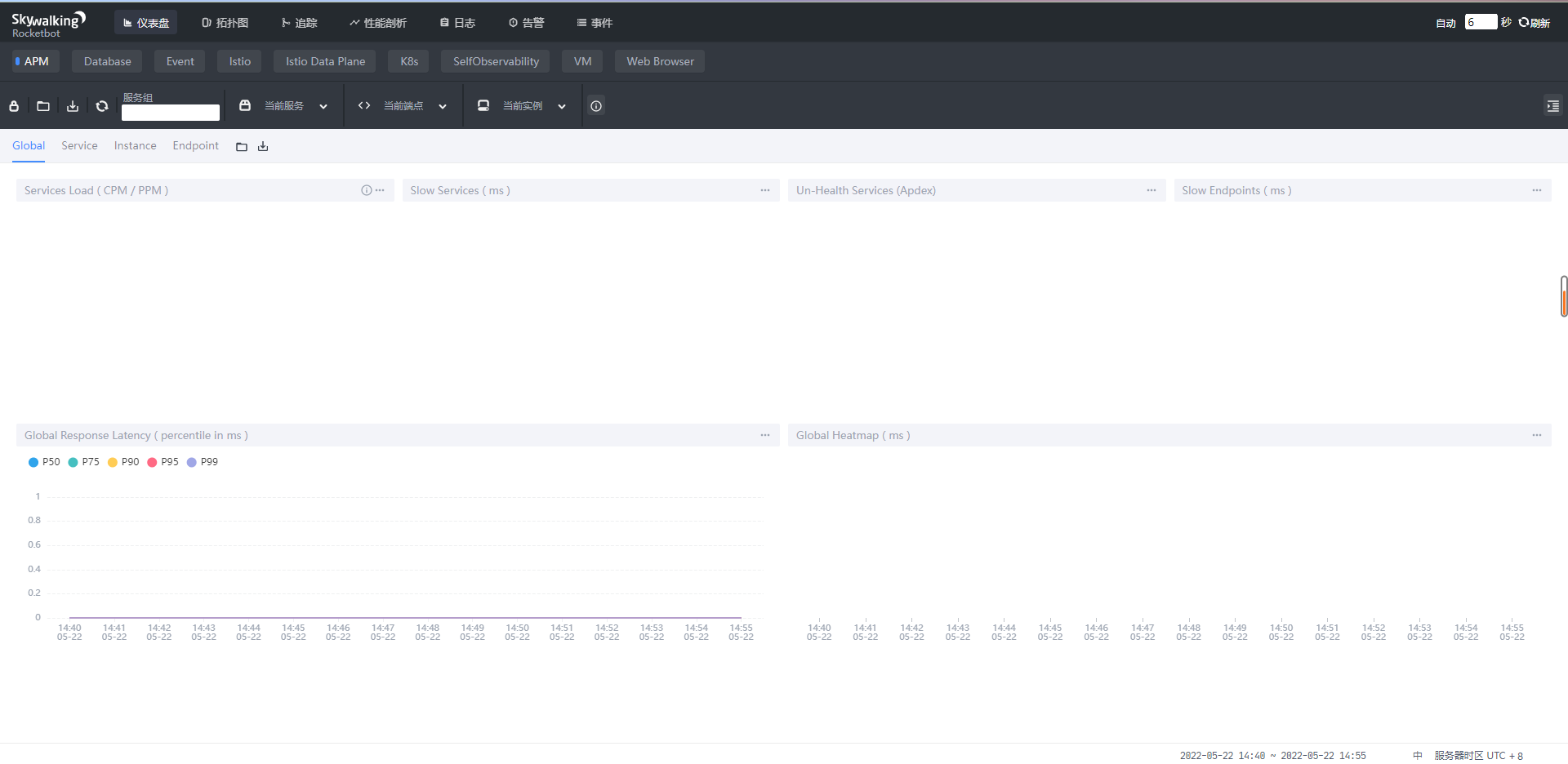
Task: Click the refresh 刷新 button
Action: click(x=1535, y=23)
